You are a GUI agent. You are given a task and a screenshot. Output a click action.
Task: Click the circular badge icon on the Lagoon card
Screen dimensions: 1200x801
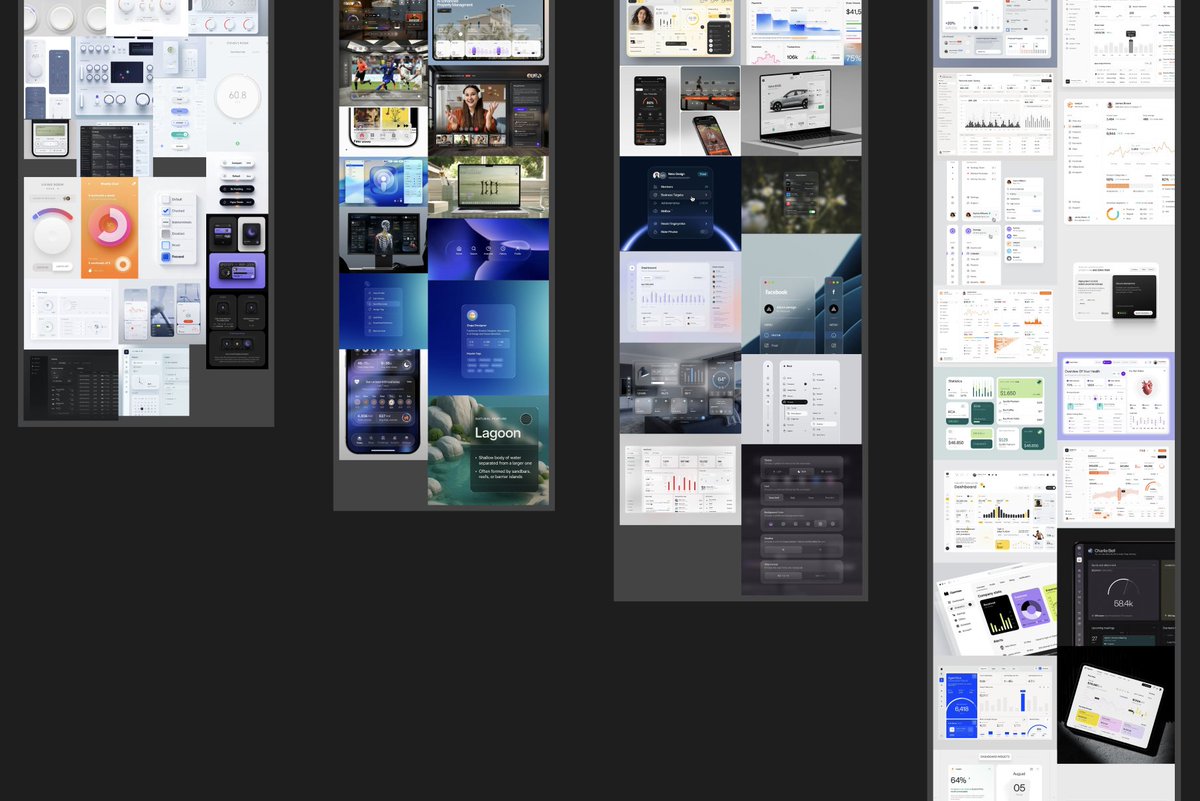527,419
